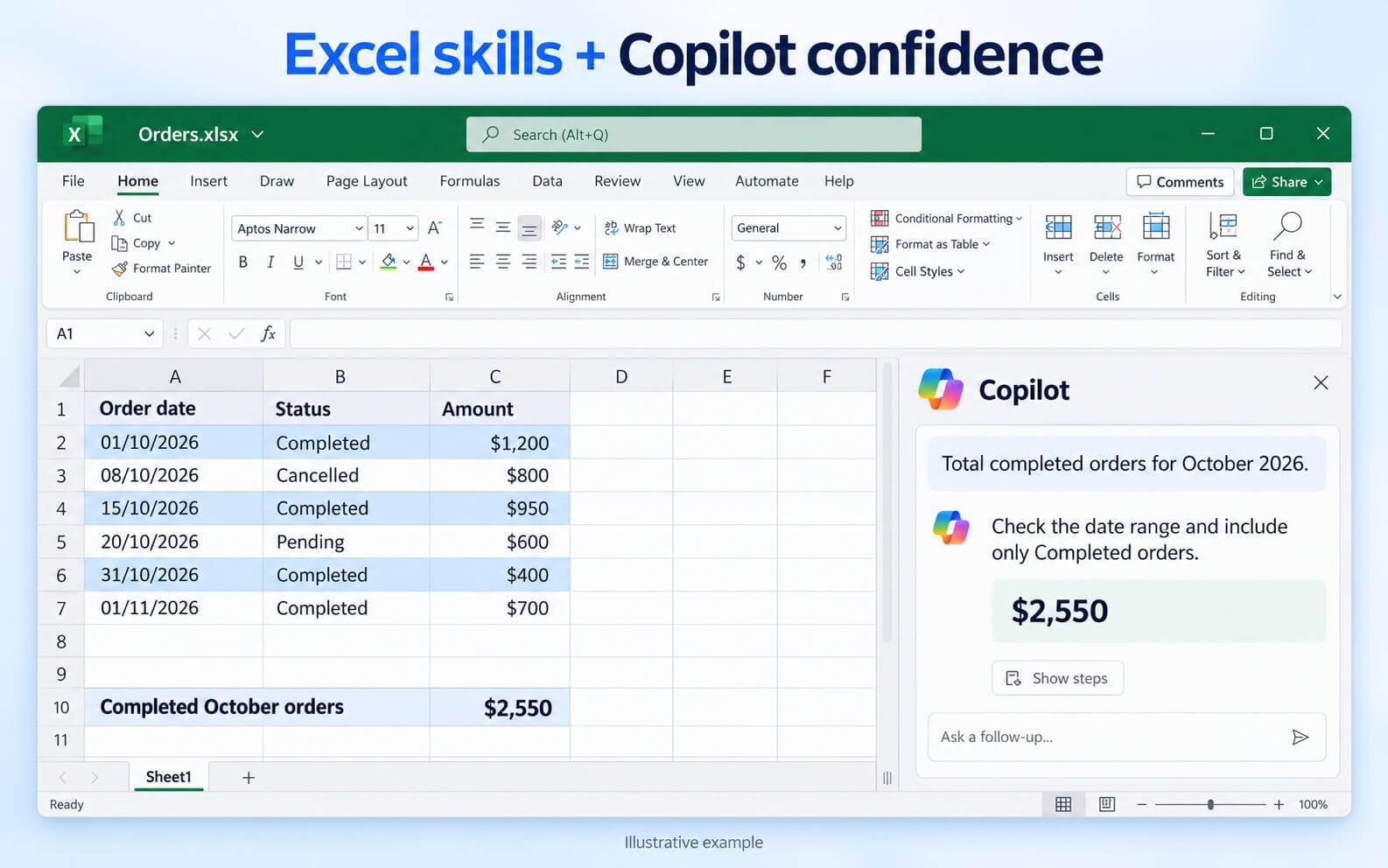Toggle right text alignment
Screen dimensions: 1388x868
[x=529, y=262]
